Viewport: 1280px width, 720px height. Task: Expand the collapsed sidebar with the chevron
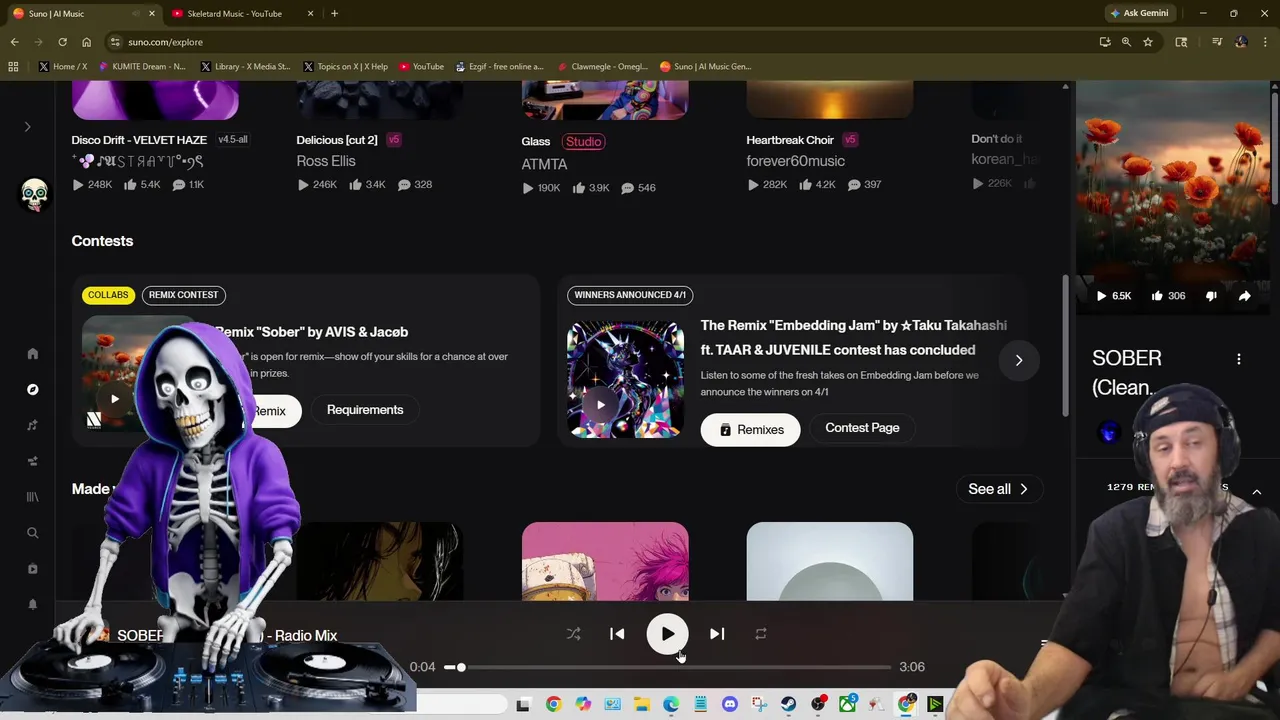coord(28,127)
